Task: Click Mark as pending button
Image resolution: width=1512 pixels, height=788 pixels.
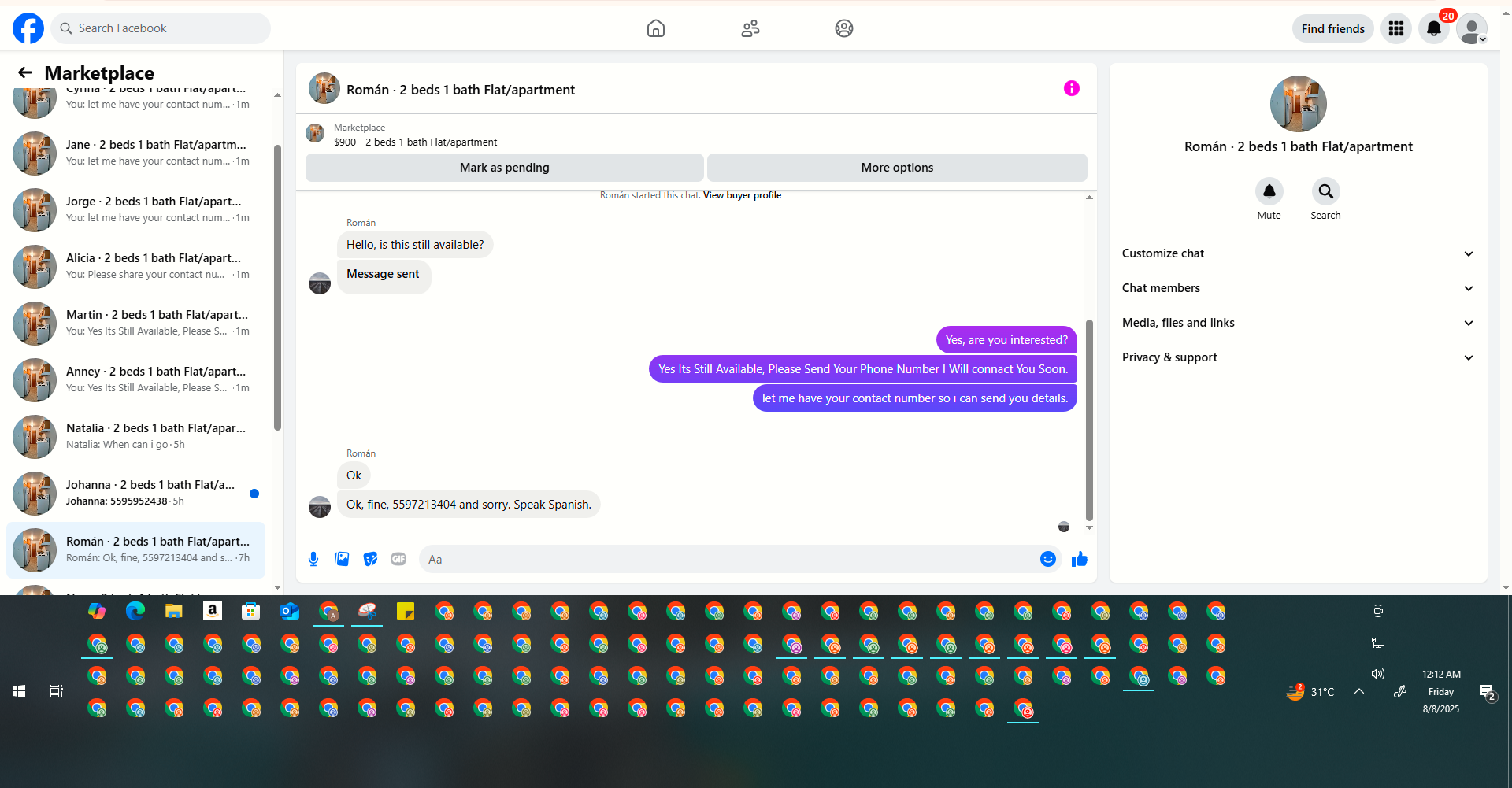Action: pyautogui.click(x=505, y=168)
